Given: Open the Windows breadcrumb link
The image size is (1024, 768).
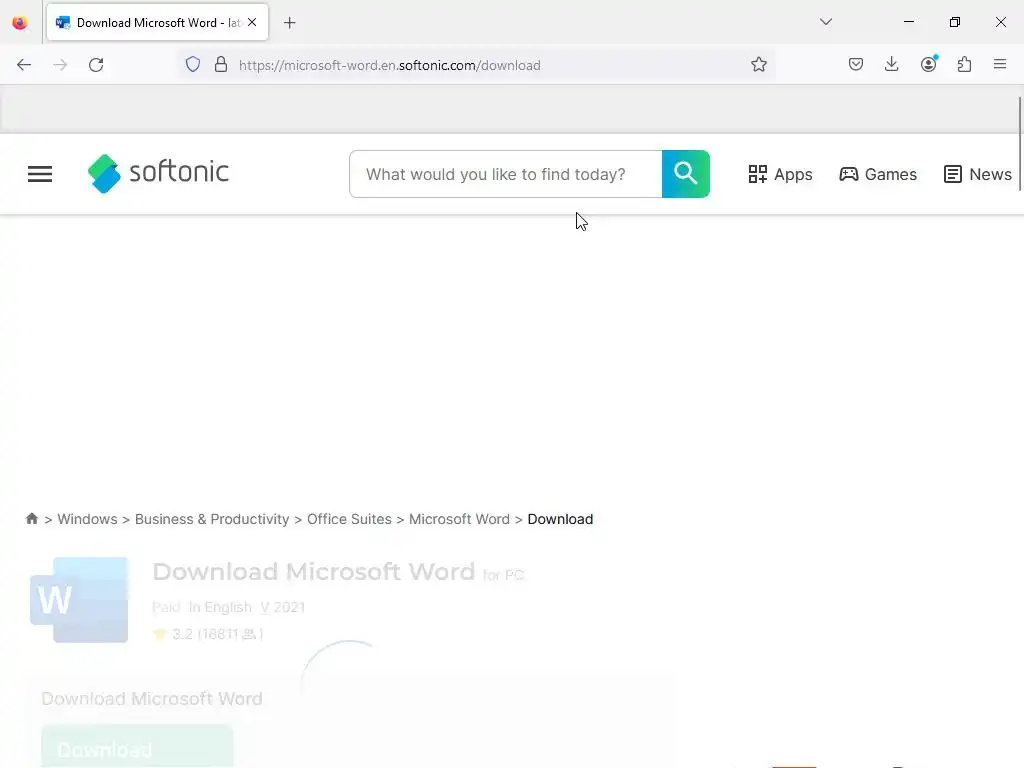Looking at the screenshot, I should pyautogui.click(x=88, y=519).
